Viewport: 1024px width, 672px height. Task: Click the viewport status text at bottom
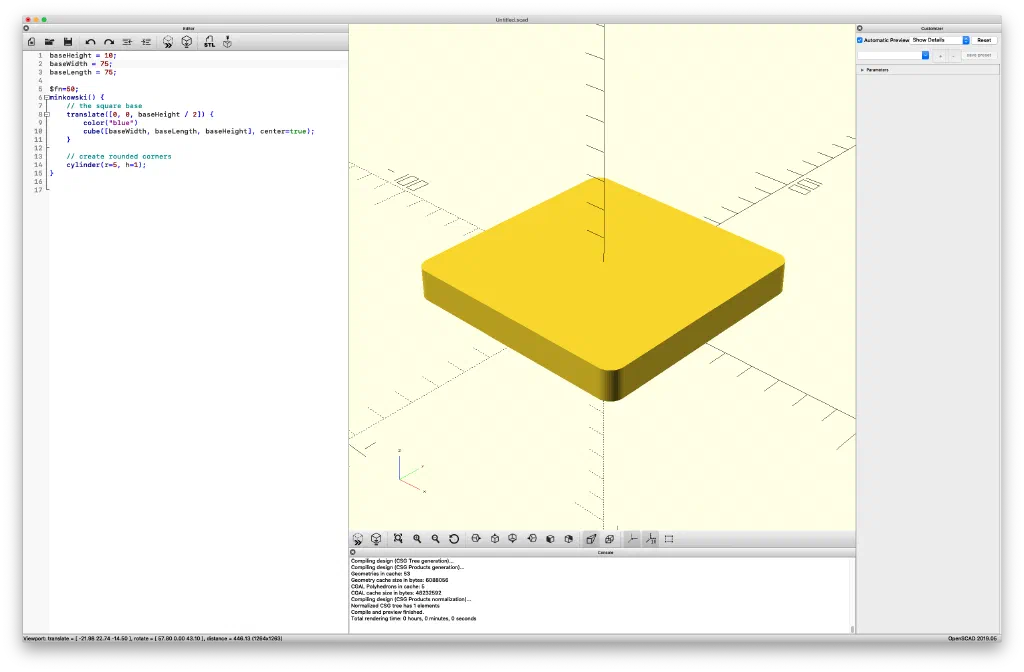(153, 638)
